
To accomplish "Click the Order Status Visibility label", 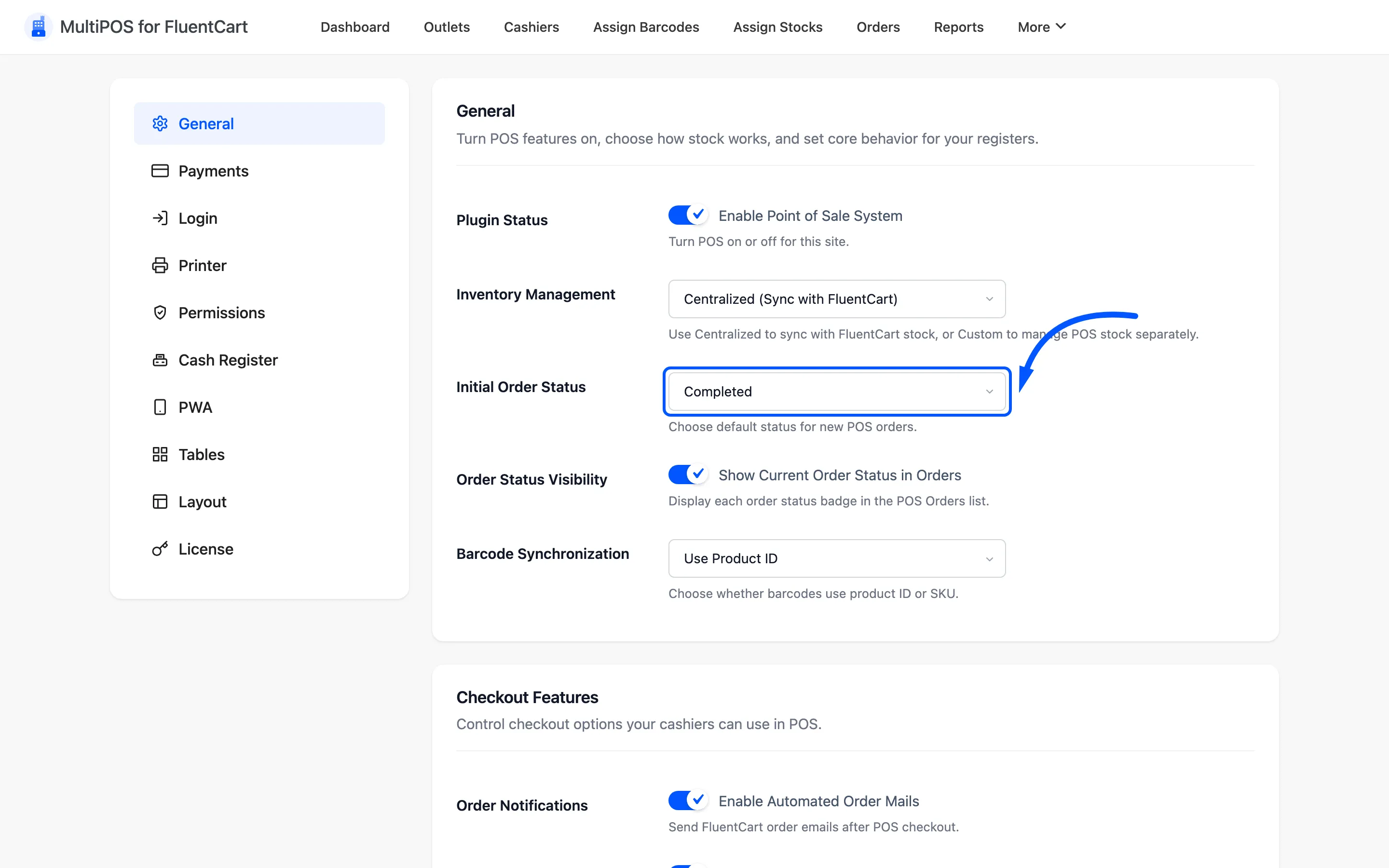I will tap(531, 479).
